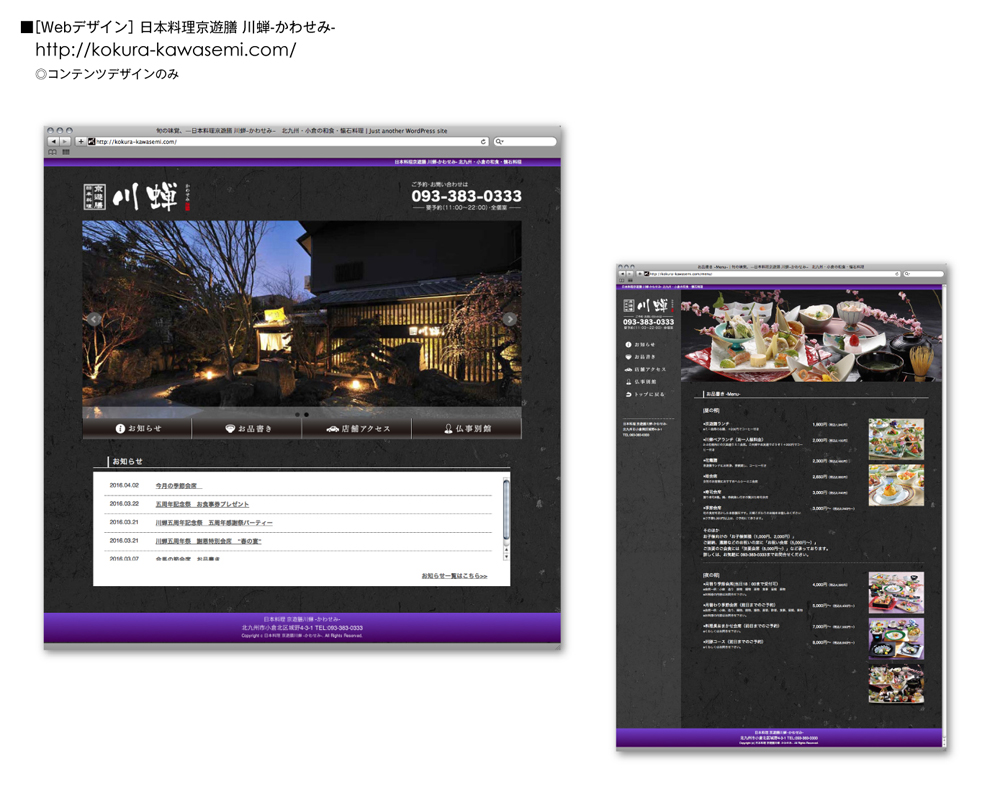1000x800 pixels.
Task: Select the second slider pagination dot
Action: coord(306,415)
